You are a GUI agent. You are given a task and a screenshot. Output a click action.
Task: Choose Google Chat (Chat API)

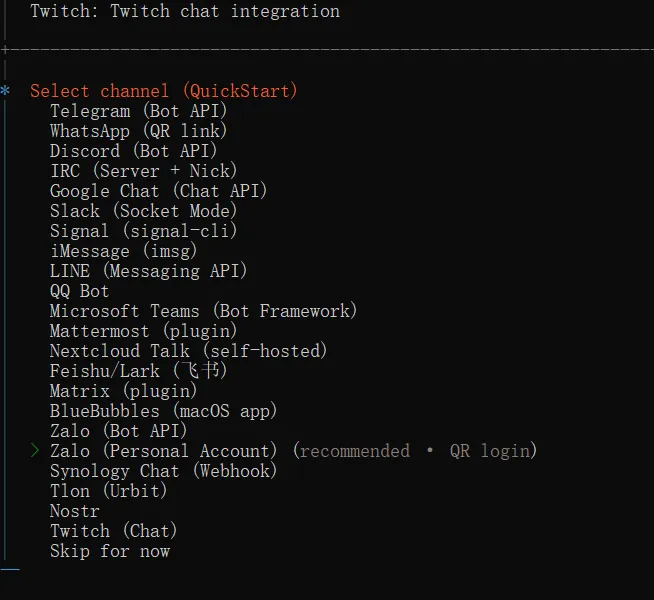tap(158, 191)
